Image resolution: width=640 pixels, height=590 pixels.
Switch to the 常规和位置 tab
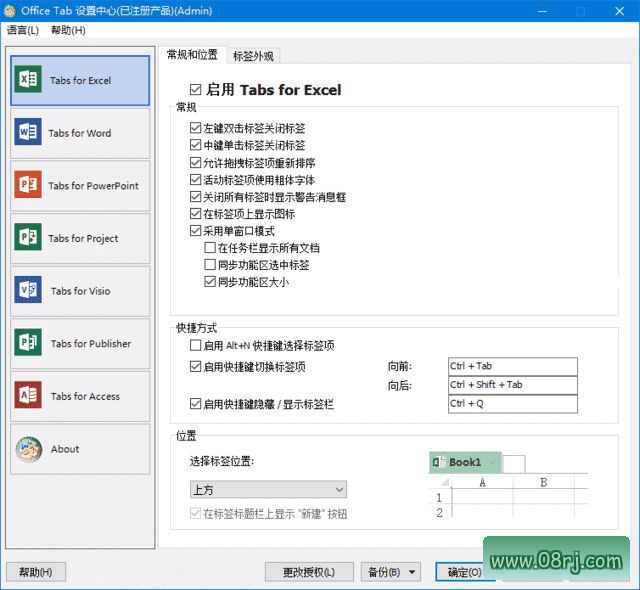(x=192, y=55)
